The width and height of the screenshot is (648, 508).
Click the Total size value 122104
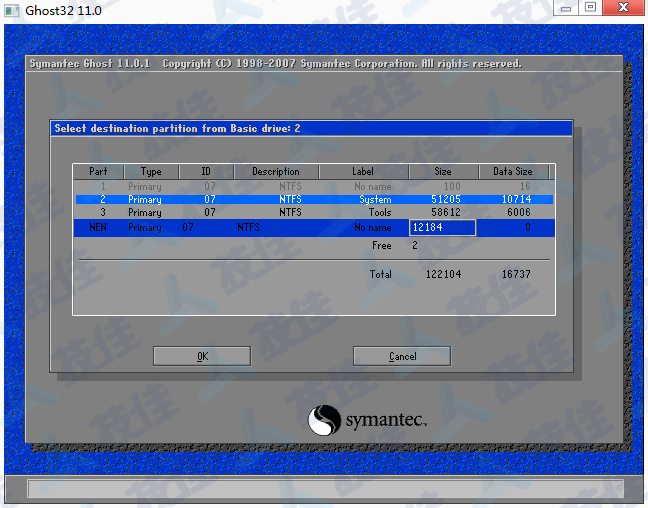pyautogui.click(x=443, y=274)
